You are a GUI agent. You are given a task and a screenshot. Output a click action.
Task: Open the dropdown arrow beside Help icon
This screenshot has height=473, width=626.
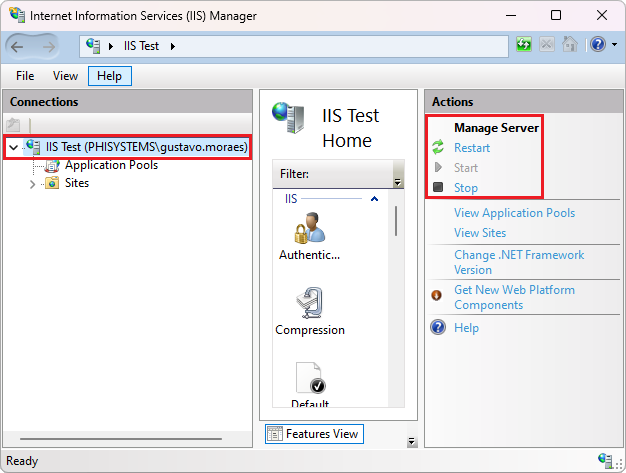click(615, 44)
